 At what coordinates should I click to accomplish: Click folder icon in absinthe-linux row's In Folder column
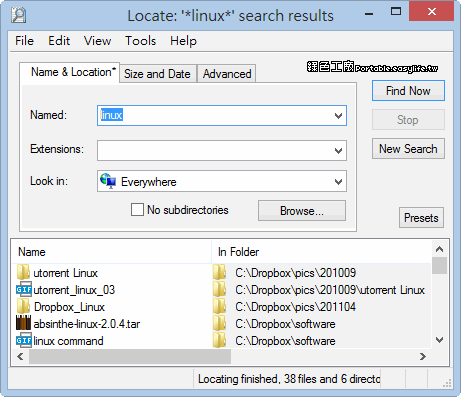point(220,323)
